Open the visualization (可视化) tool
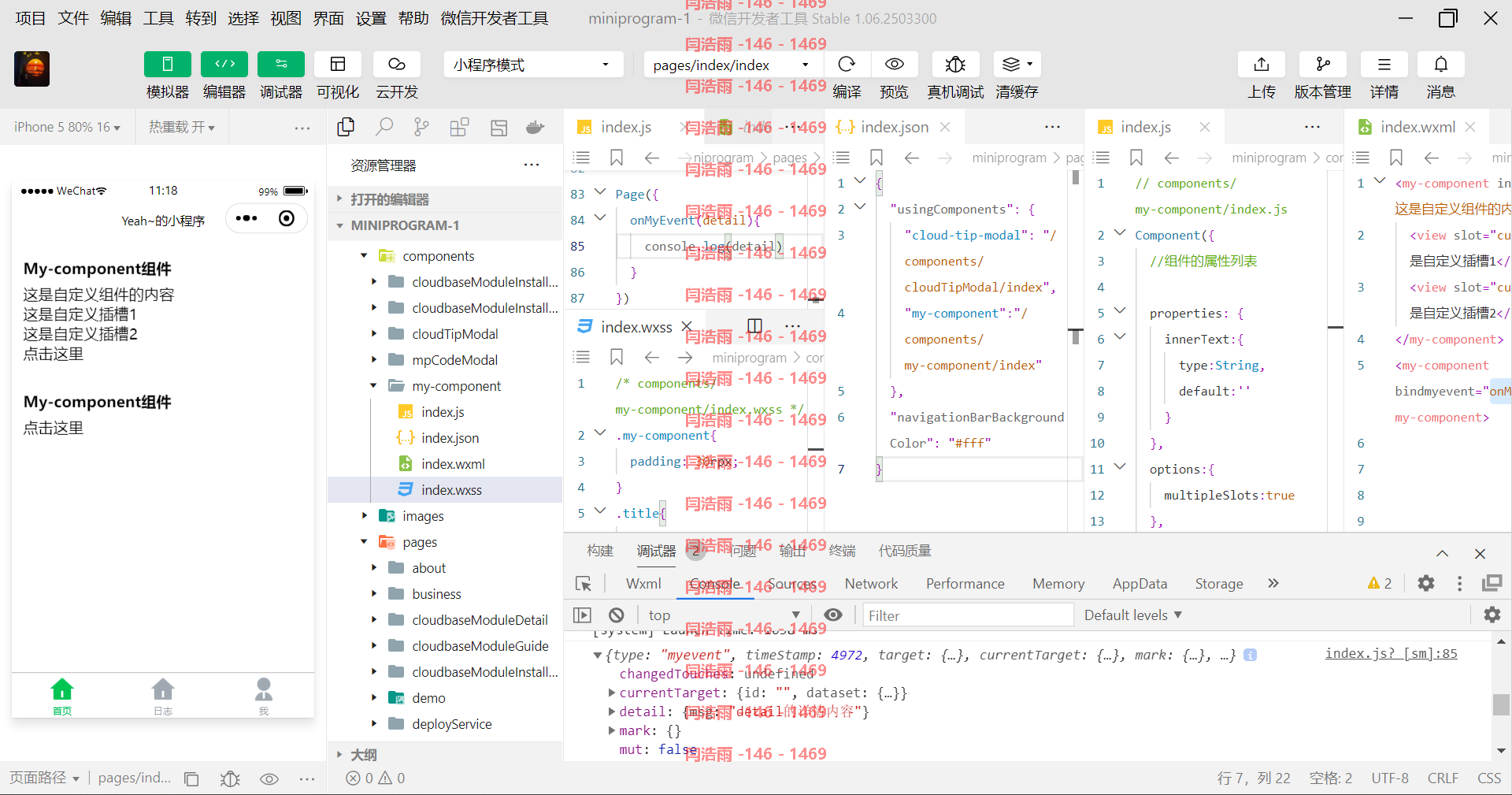Viewport: 1512px width, 795px height. [x=338, y=64]
